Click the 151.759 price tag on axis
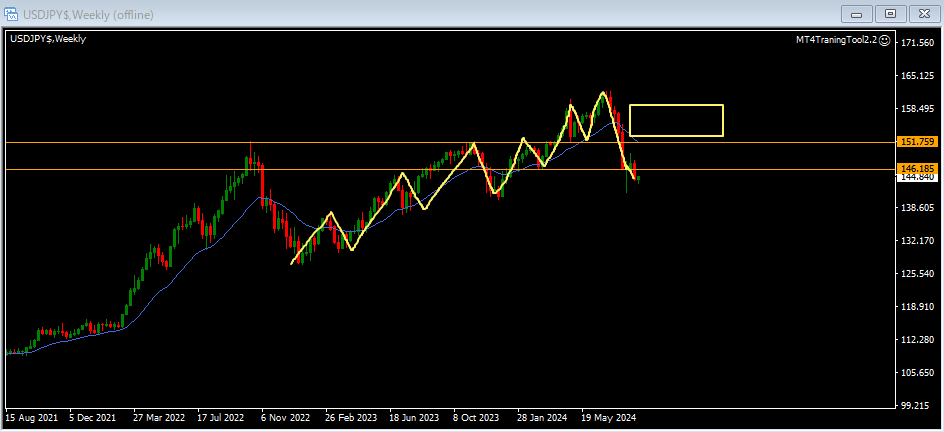 [x=916, y=142]
